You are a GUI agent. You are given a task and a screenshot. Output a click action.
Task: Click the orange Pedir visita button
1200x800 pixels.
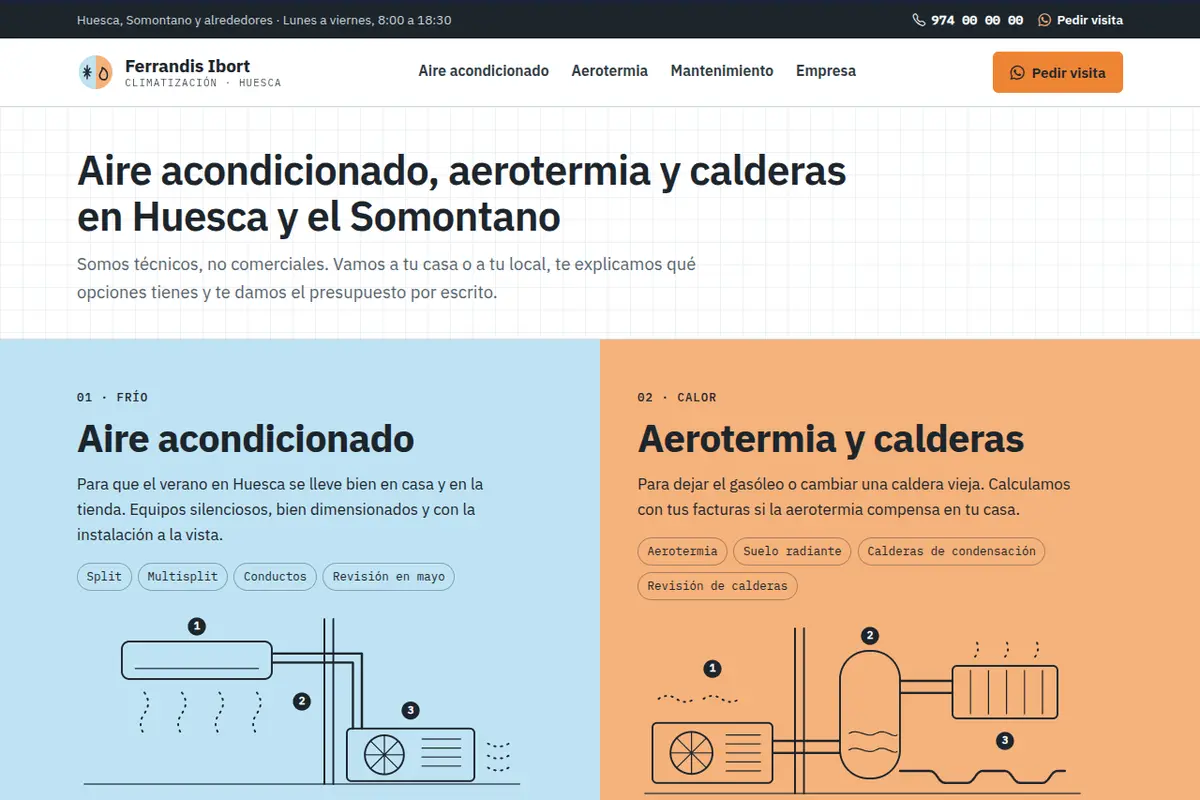coord(1058,73)
